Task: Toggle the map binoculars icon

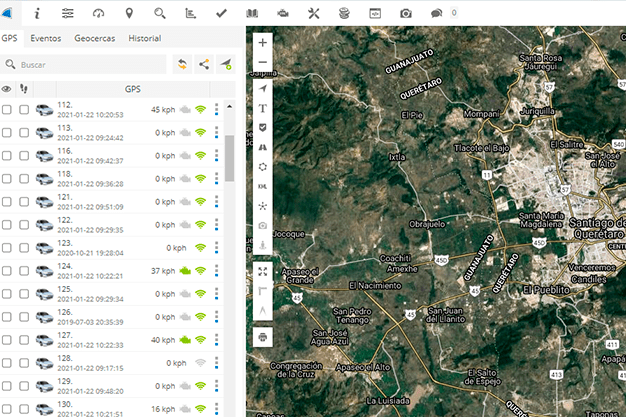Action: [x=263, y=147]
